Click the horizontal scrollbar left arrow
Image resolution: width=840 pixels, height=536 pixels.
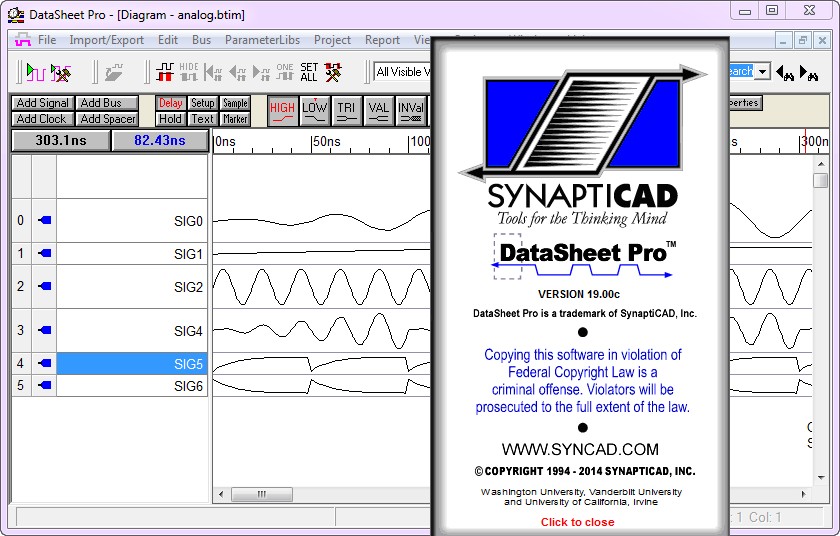click(x=221, y=494)
